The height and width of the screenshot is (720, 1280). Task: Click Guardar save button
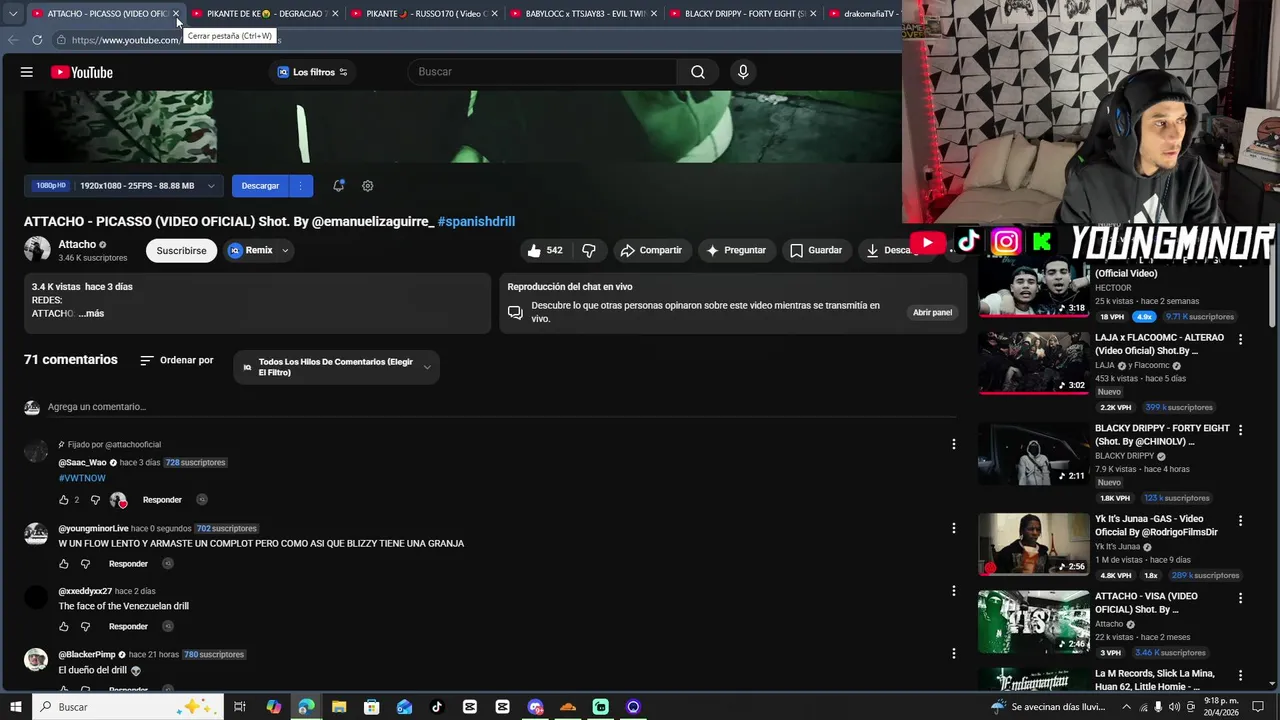coord(816,250)
